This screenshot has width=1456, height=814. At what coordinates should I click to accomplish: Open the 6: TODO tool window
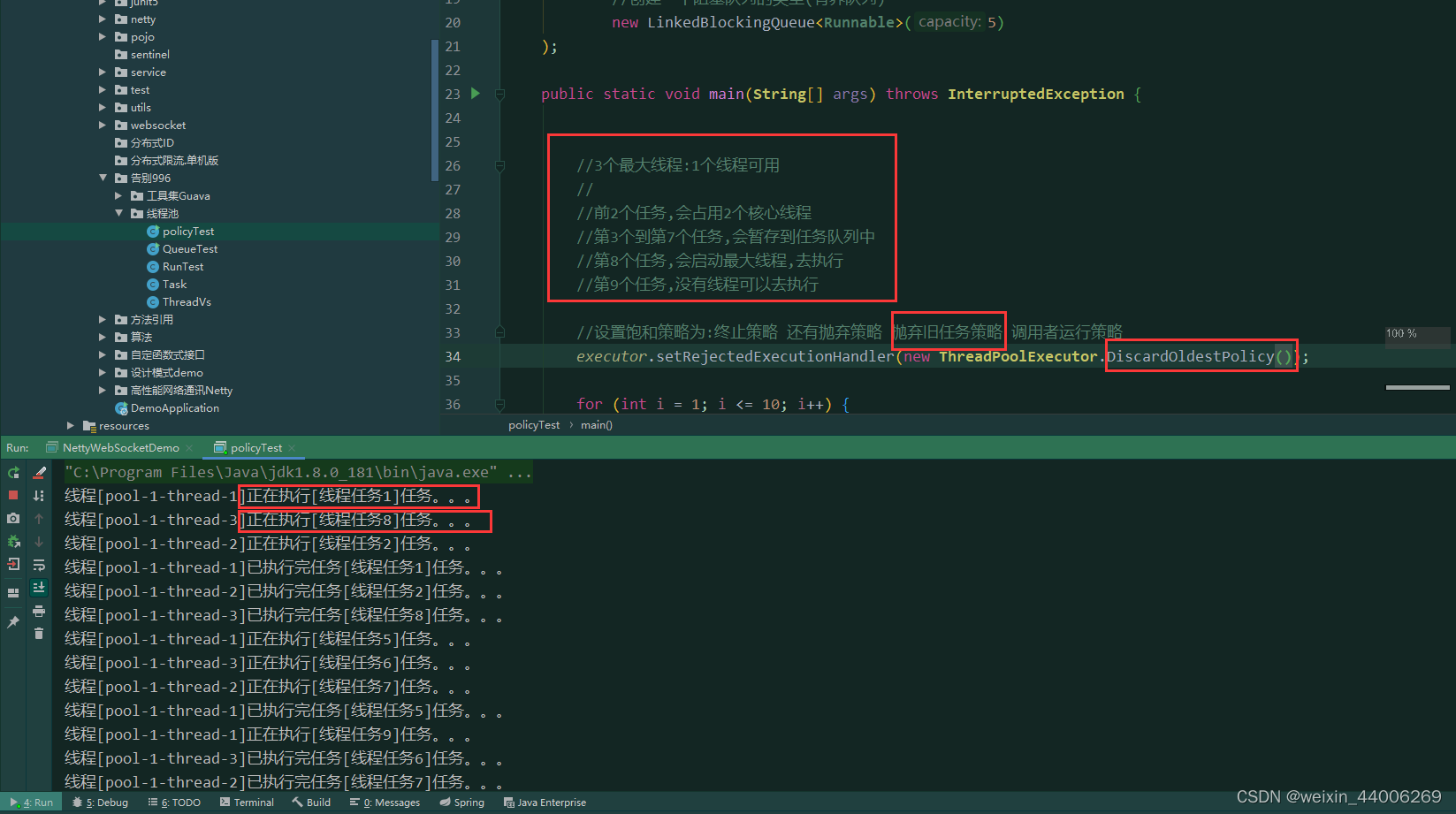click(x=174, y=803)
